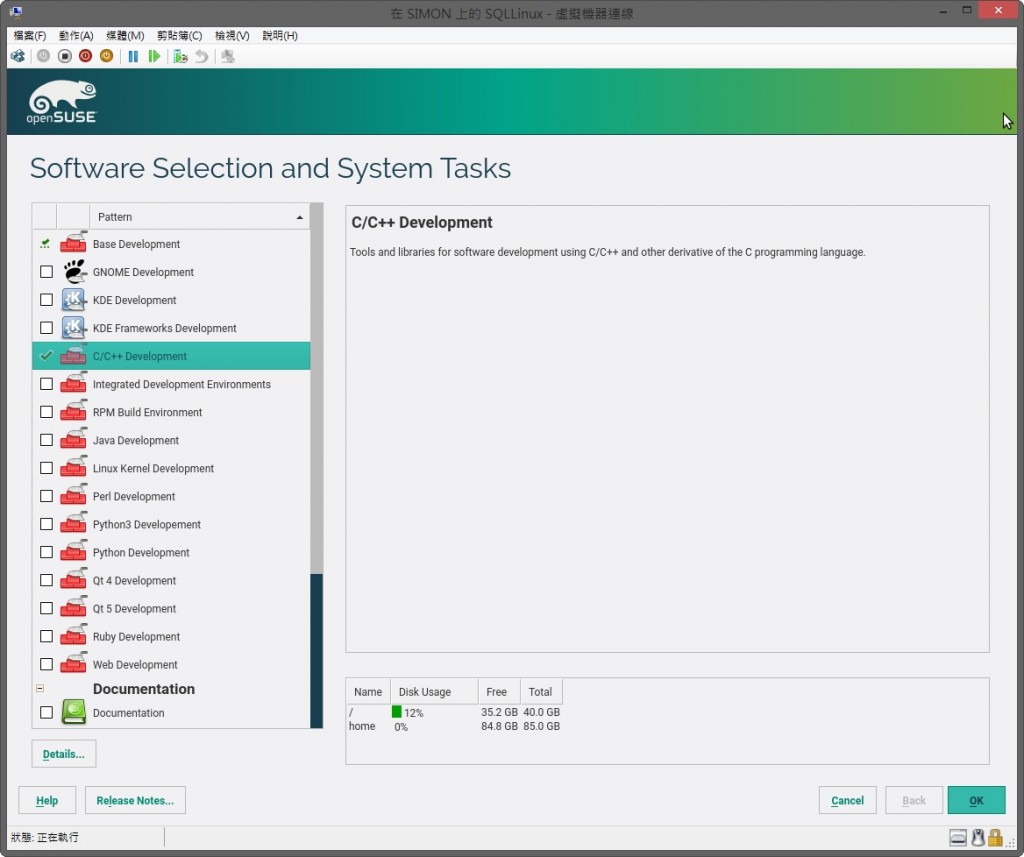Click the Web Development pattern icon

(x=74, y=664)
